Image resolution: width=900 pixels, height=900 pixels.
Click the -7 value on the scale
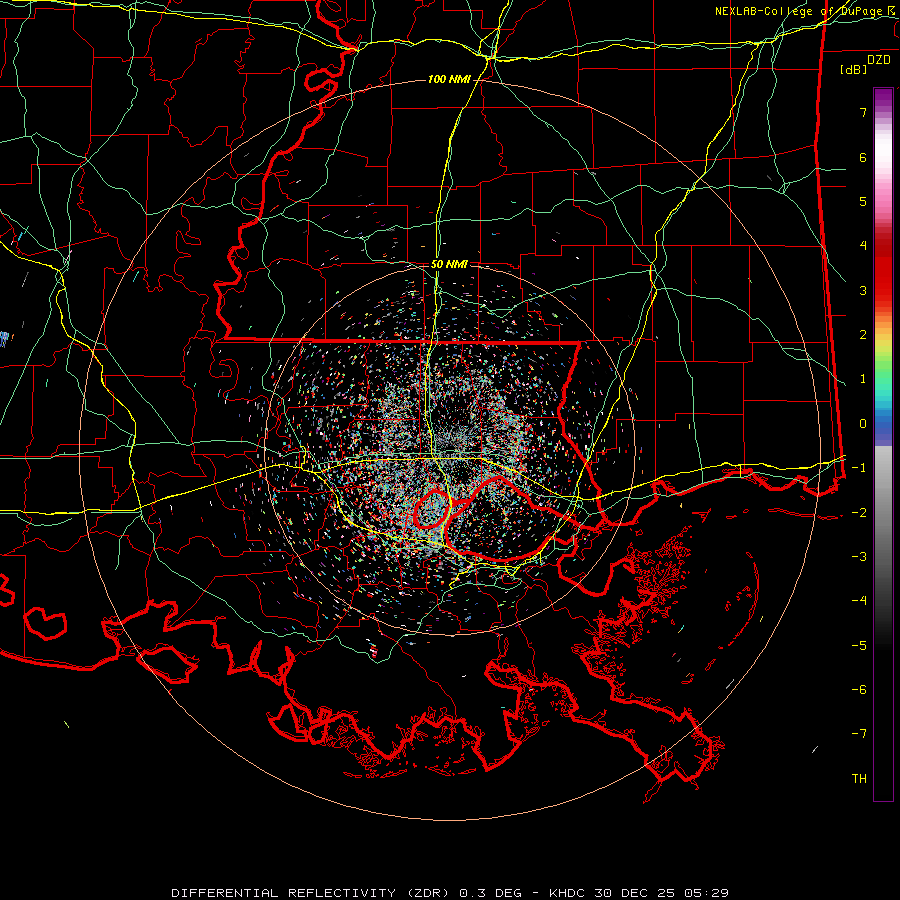click(859, 734)
